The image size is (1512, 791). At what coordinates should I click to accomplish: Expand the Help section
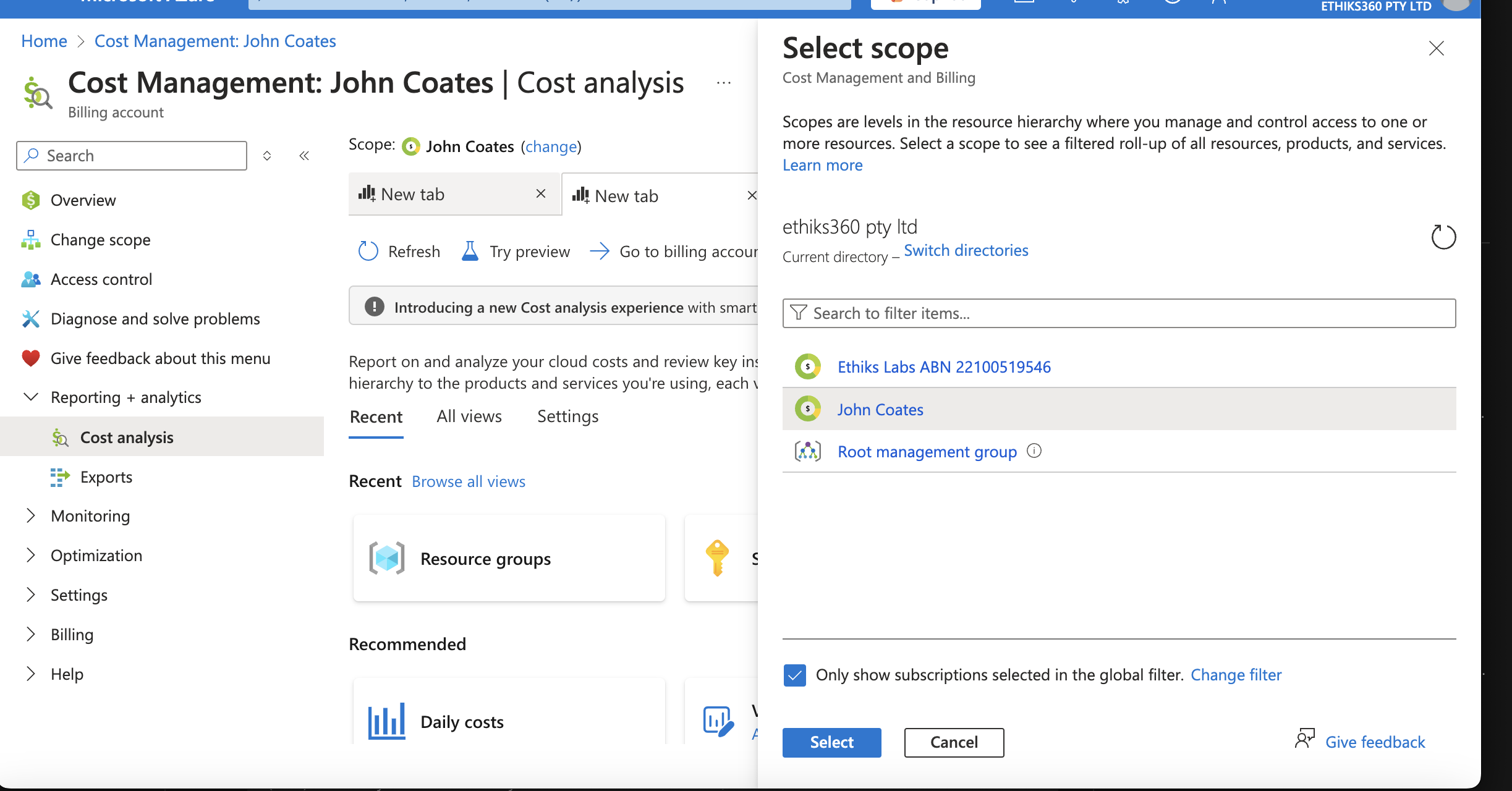coord(30,674)
